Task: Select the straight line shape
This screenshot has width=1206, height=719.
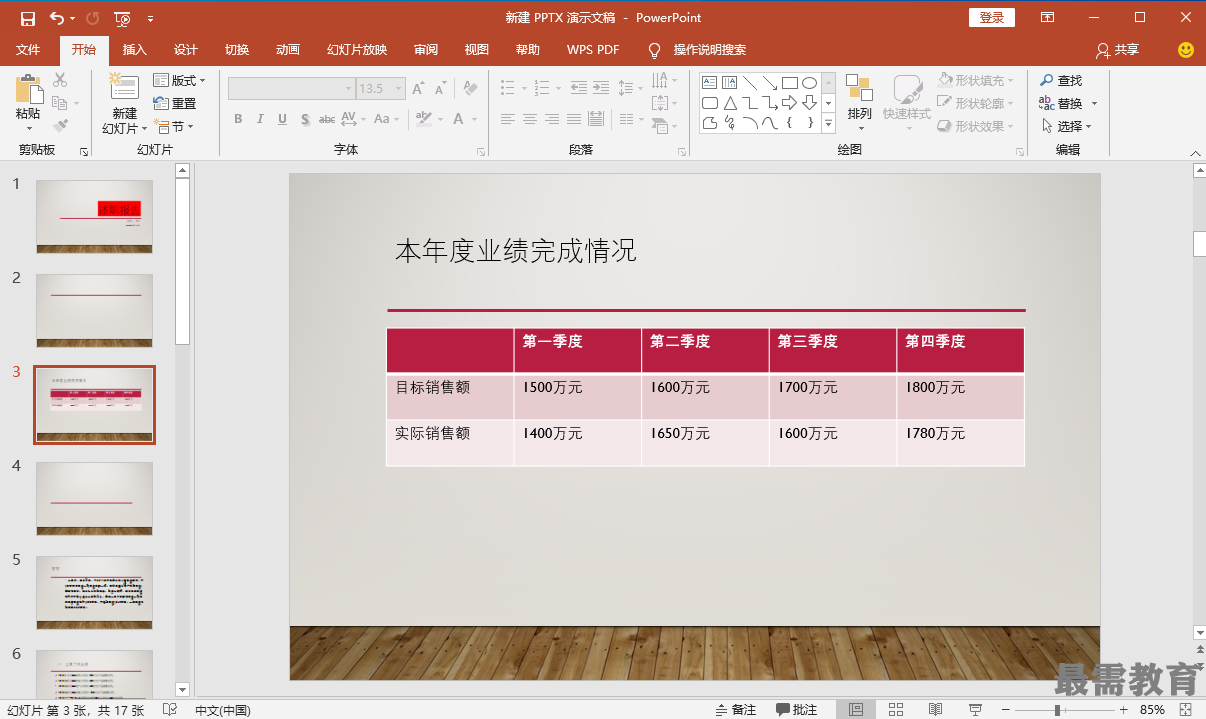Action: (749, 82)
